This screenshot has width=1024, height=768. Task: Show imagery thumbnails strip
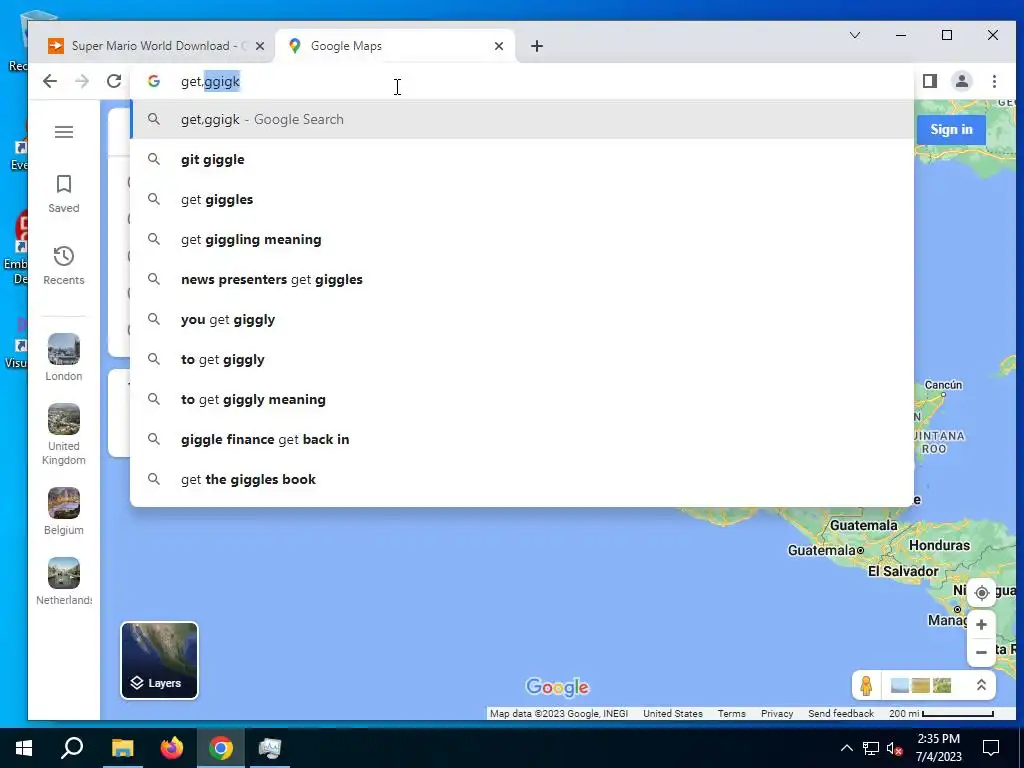click(921, 686)
